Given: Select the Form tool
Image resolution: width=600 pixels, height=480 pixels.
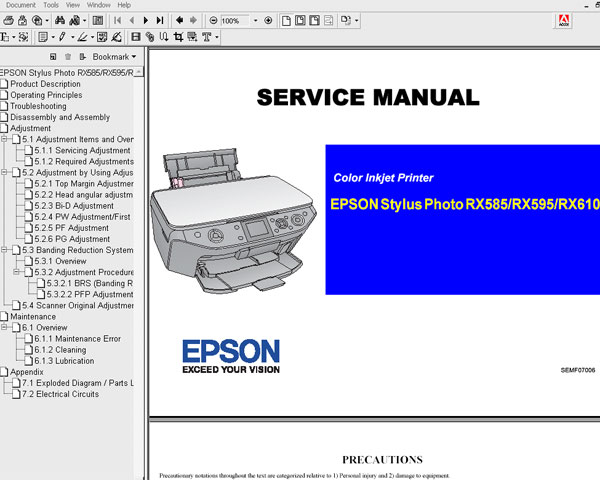Looking at the screenshot, I should tap(192, 37).
